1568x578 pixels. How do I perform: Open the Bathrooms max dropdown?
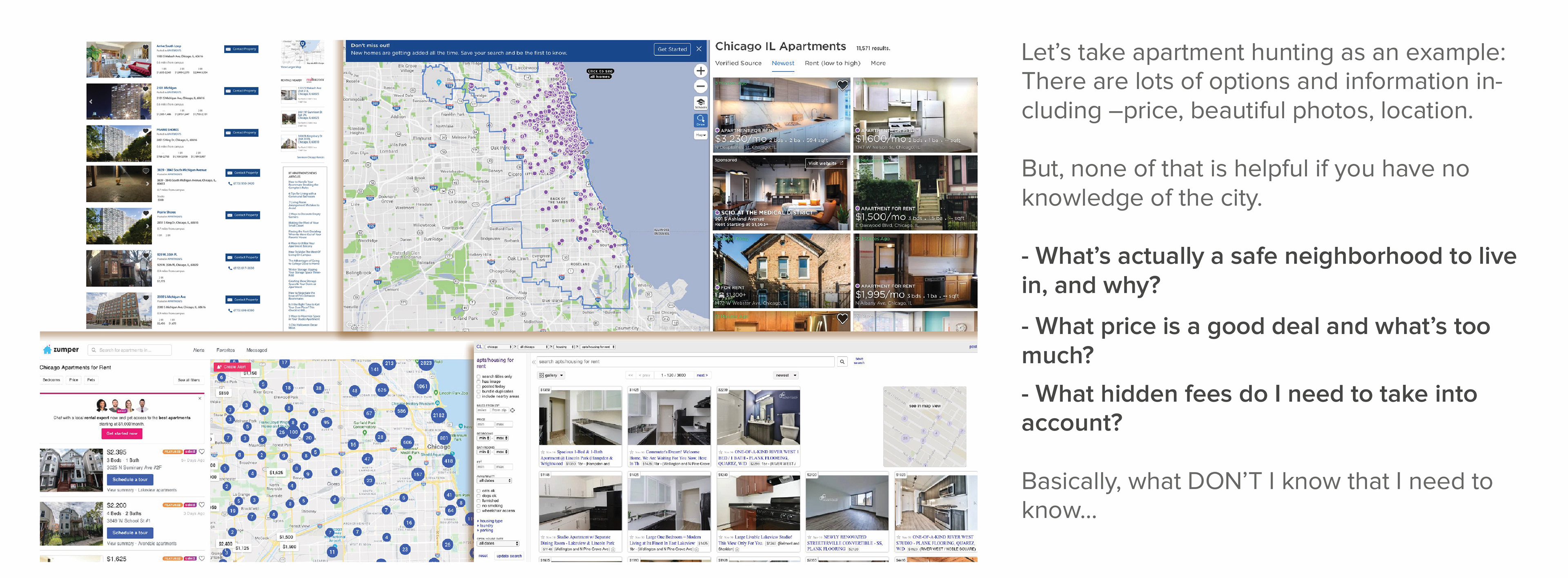[x=501, y=452]
